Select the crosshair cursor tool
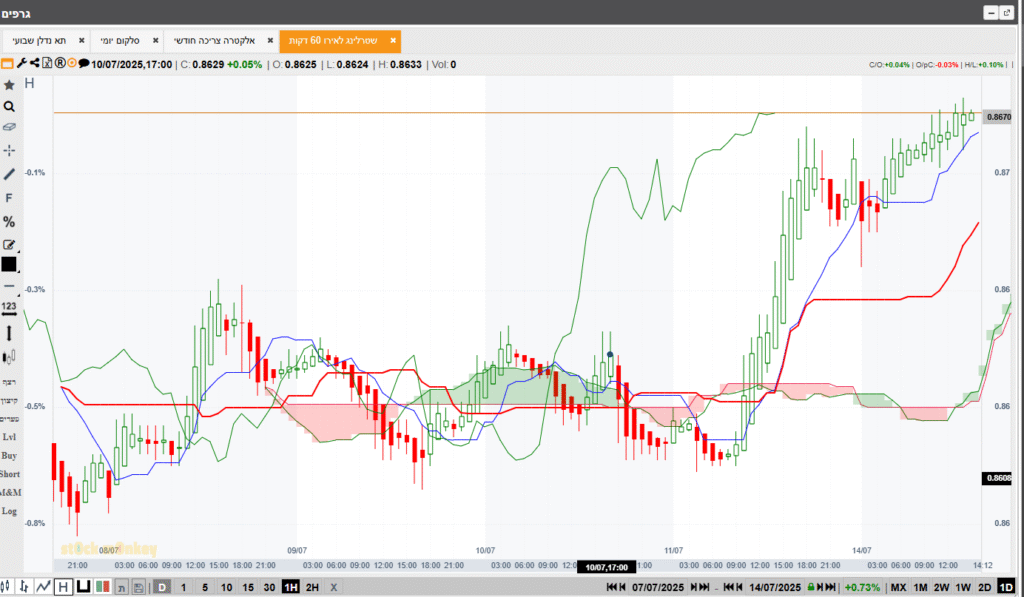1024x597 pixels. point(9,150)
